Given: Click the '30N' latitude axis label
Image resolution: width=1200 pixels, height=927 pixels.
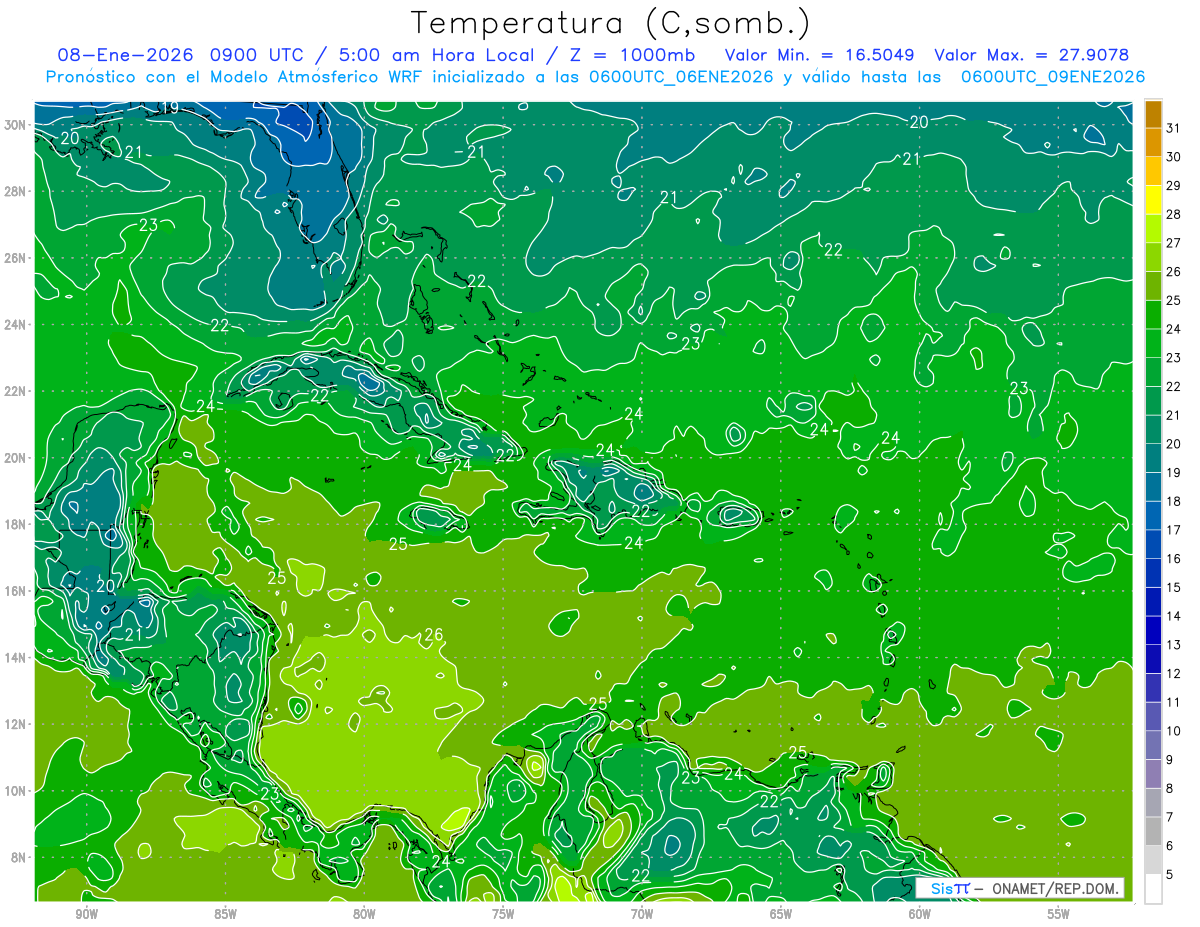Looking at the screenshot, I should [16, 124].
